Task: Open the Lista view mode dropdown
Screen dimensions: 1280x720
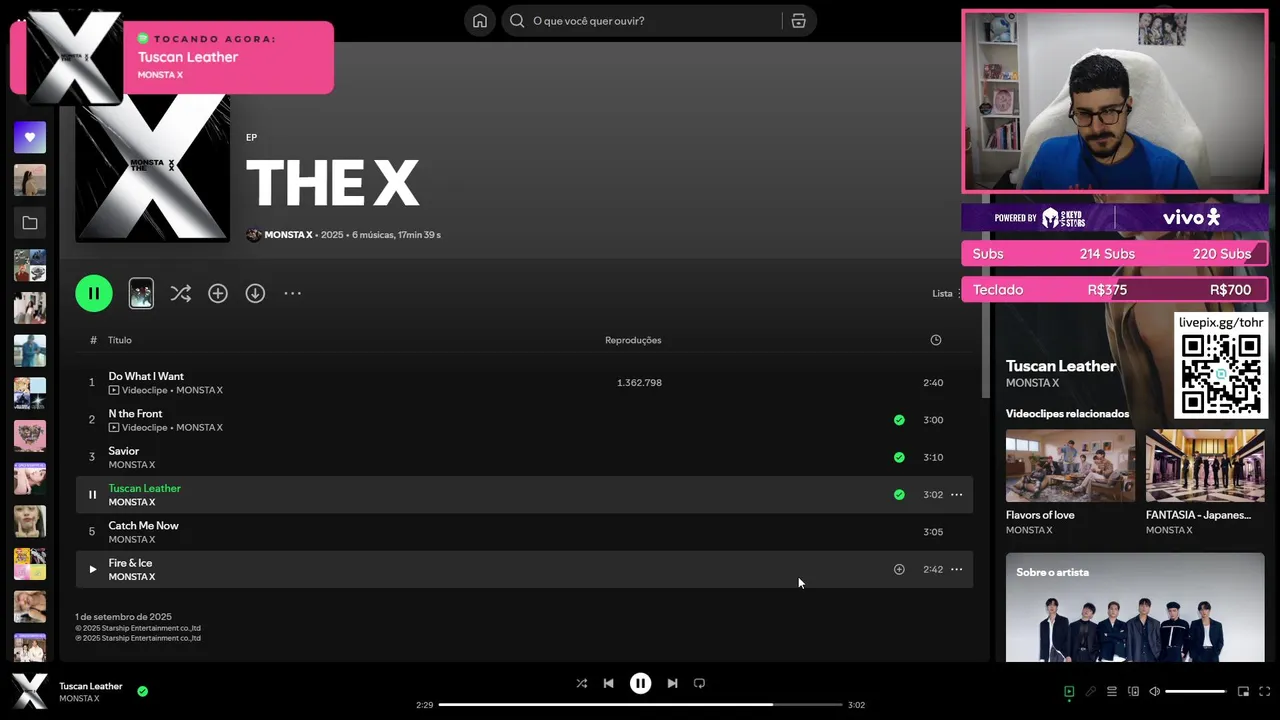Action: 946,293
